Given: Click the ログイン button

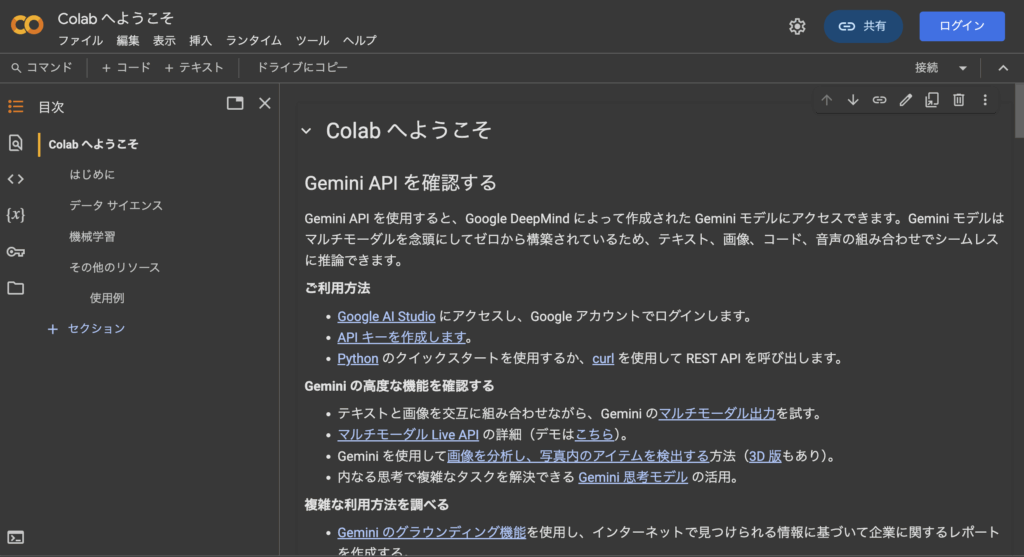Looking at the screenshot, I should click(x=961, y=27).
